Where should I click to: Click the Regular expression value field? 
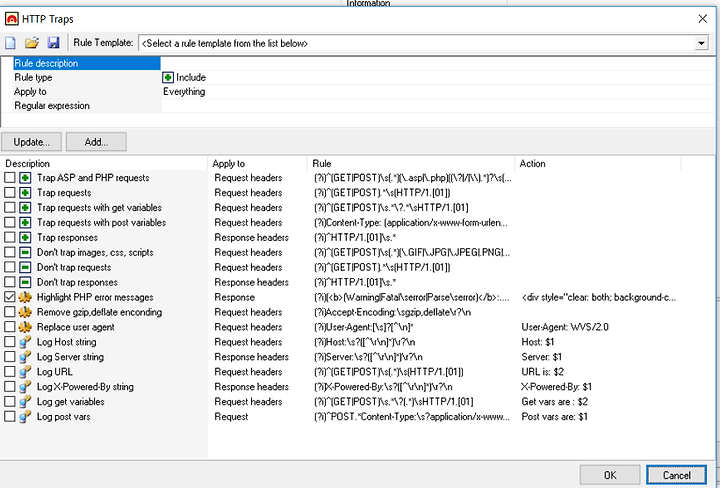click(x=437, y=106)
